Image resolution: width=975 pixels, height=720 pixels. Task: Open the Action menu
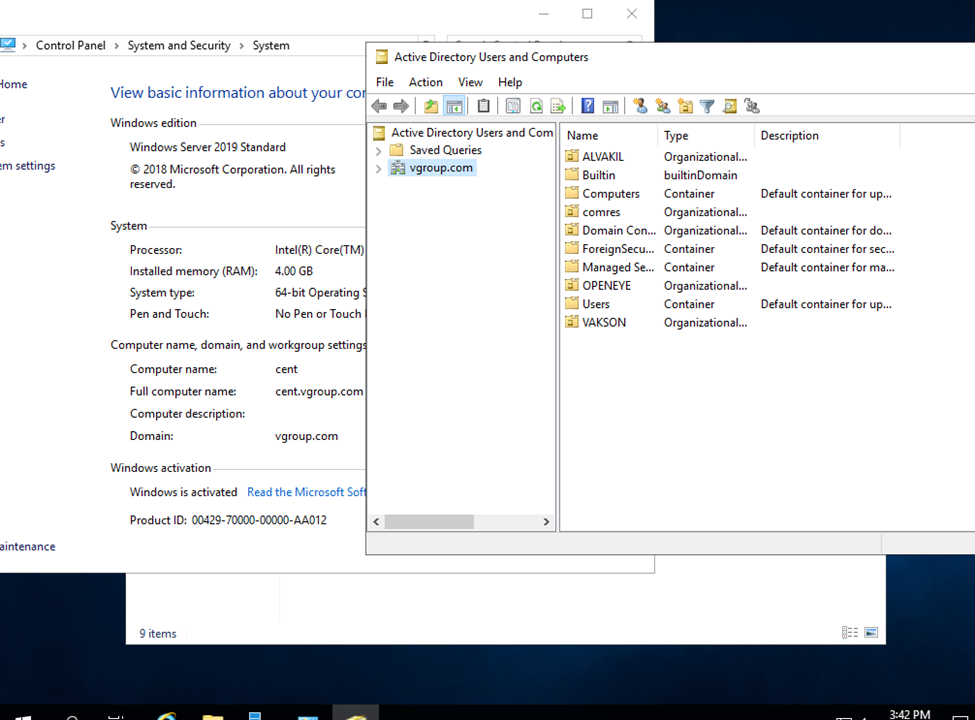pyautogui.click(x=425, y=82)
